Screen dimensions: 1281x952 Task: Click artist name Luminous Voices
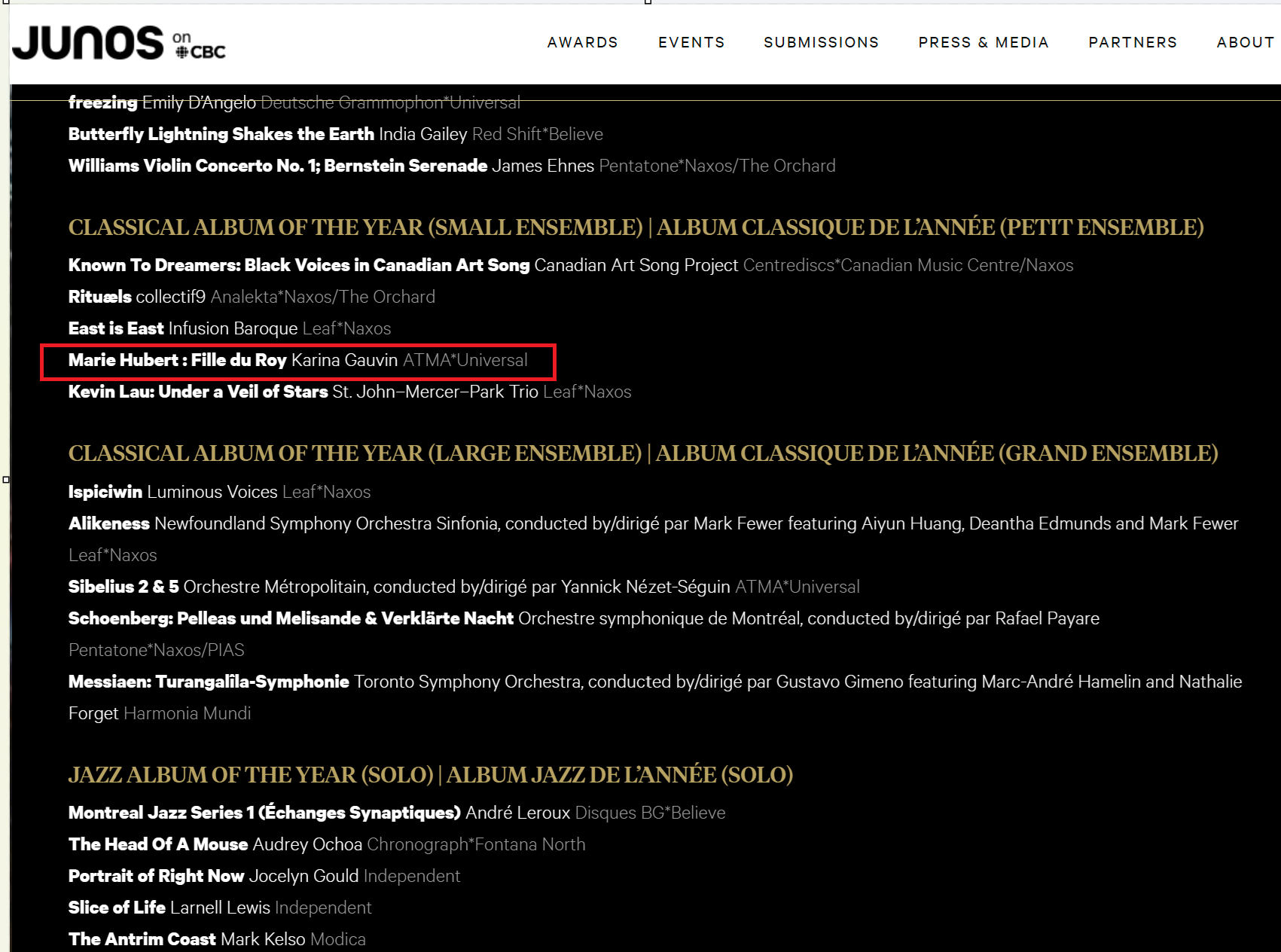click(212, 492)
